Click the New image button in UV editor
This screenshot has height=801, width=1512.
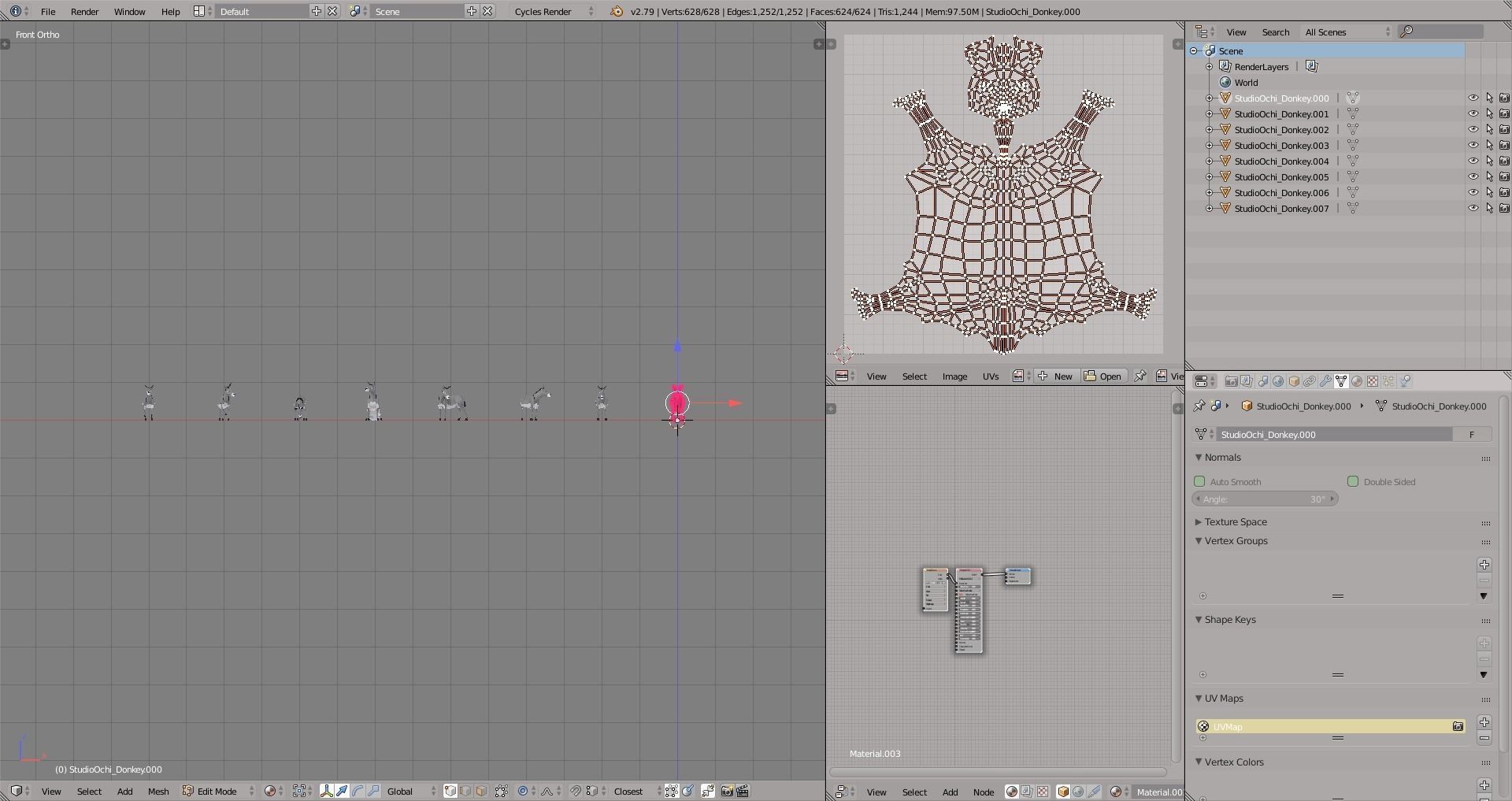(1056, 376)
